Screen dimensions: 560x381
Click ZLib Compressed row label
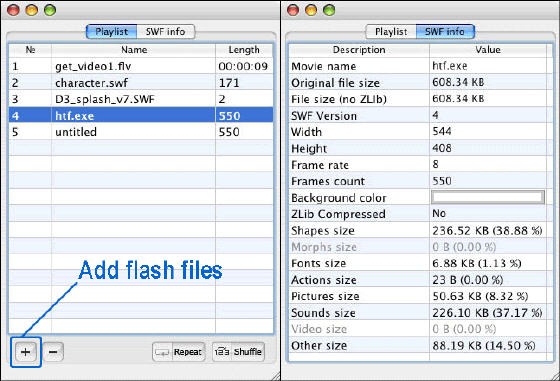[x=338, y=214]
